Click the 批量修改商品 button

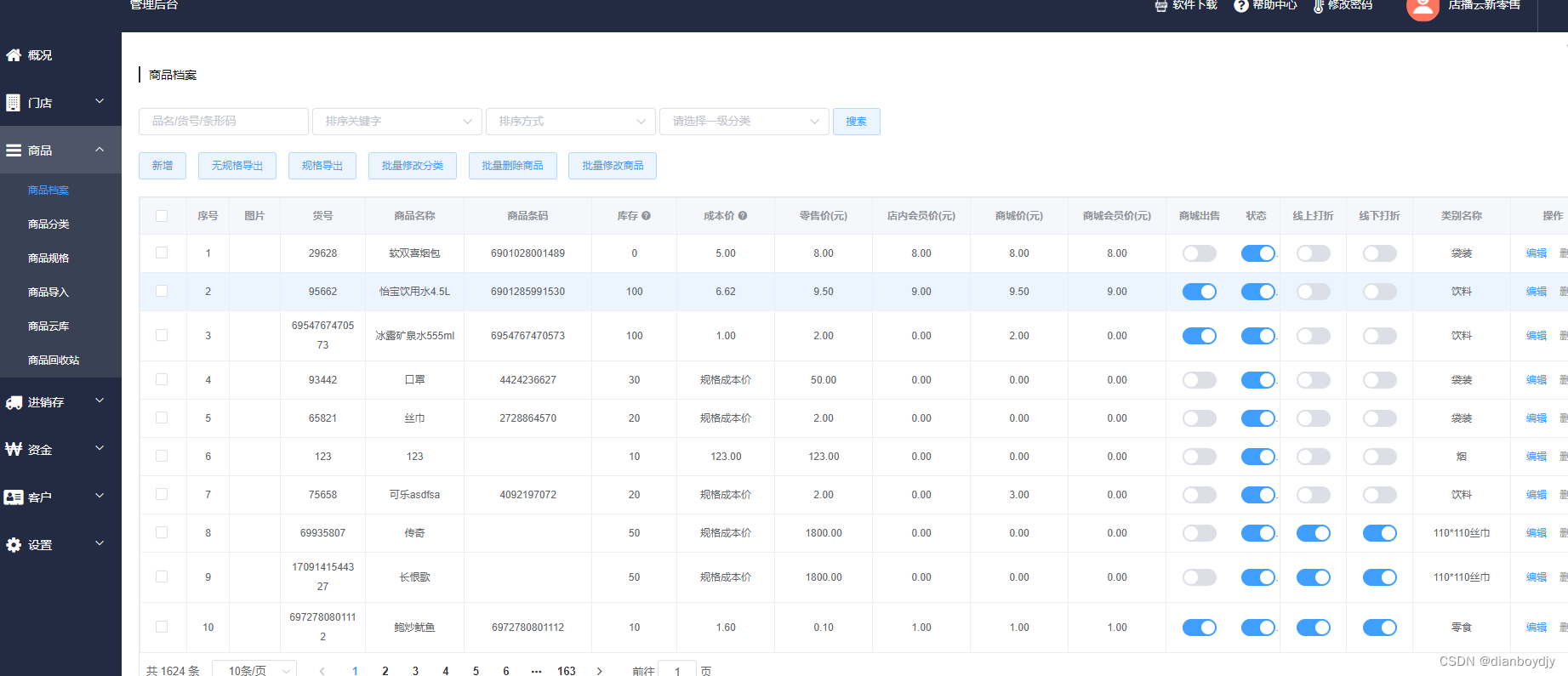[x=613, y=166]
